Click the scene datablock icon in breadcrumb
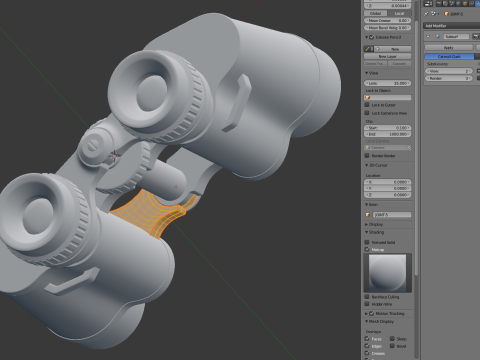The height and width of the screenshot is (360, 480). [433, 14]
